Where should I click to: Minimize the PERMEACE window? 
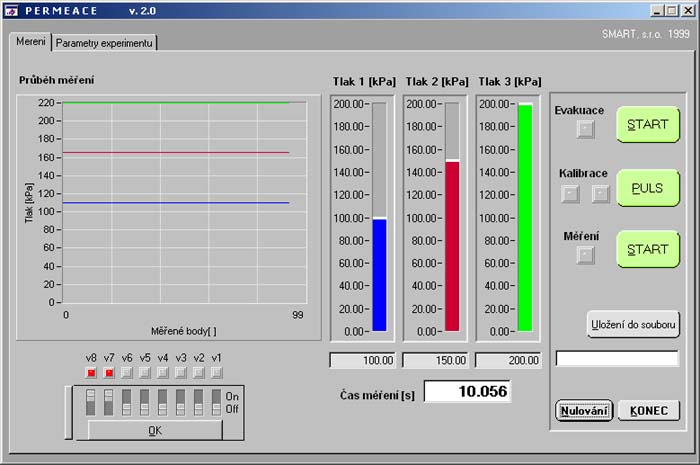(657, 10)
